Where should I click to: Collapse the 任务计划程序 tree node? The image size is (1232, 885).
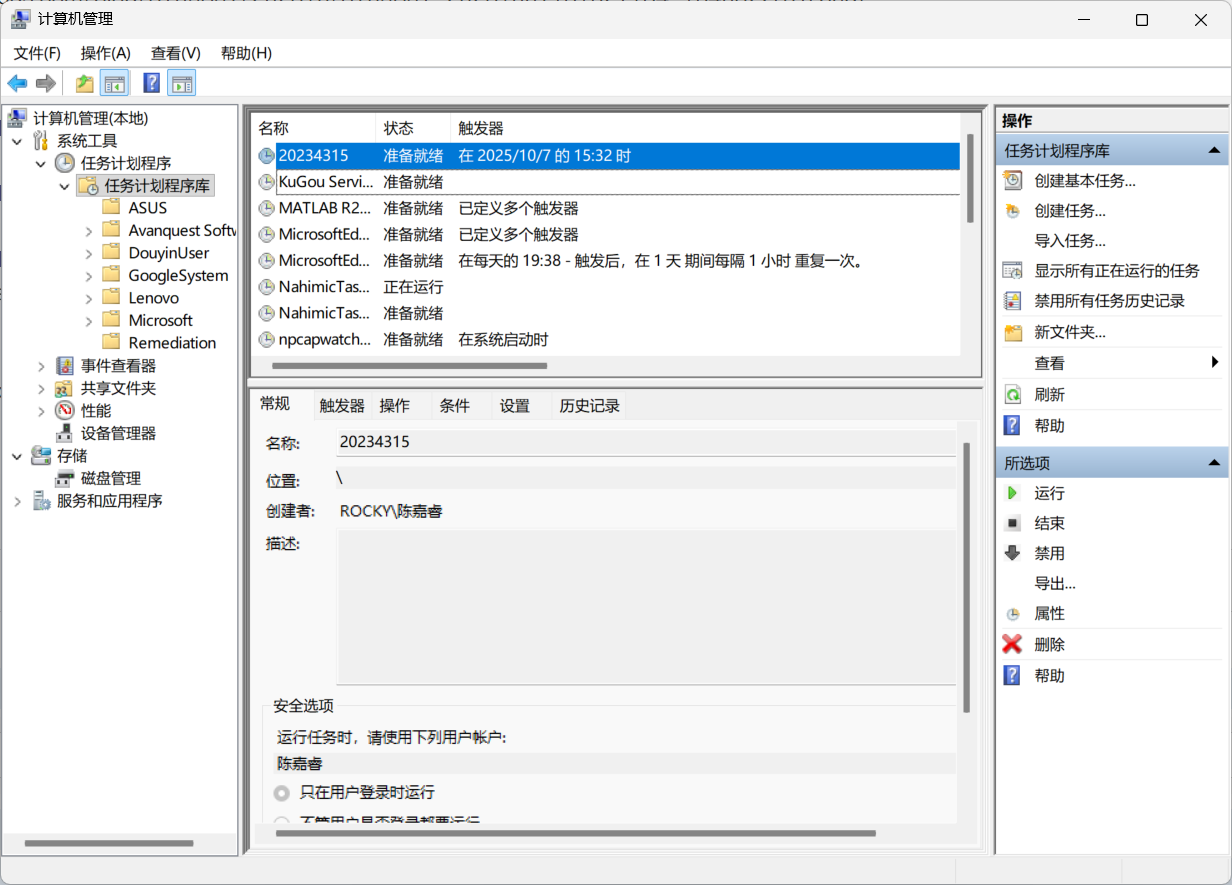tap(41, 163)
